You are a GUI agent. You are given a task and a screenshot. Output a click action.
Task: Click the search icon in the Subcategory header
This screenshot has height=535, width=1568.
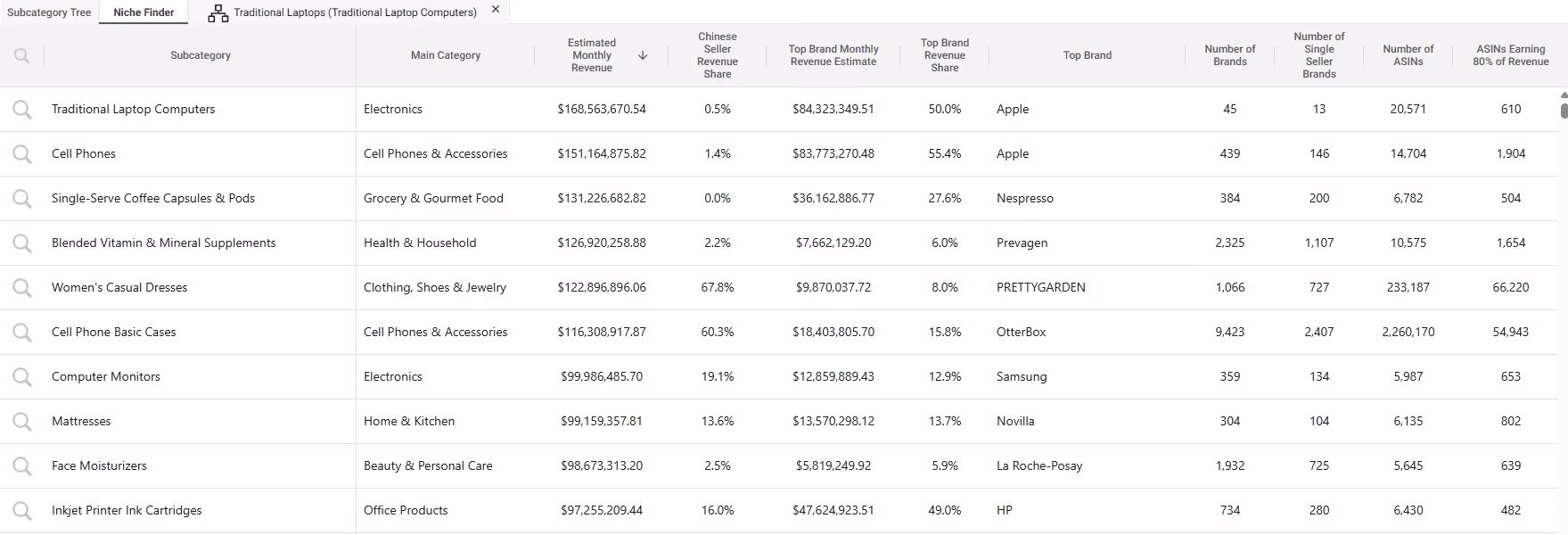coord(21,55)
